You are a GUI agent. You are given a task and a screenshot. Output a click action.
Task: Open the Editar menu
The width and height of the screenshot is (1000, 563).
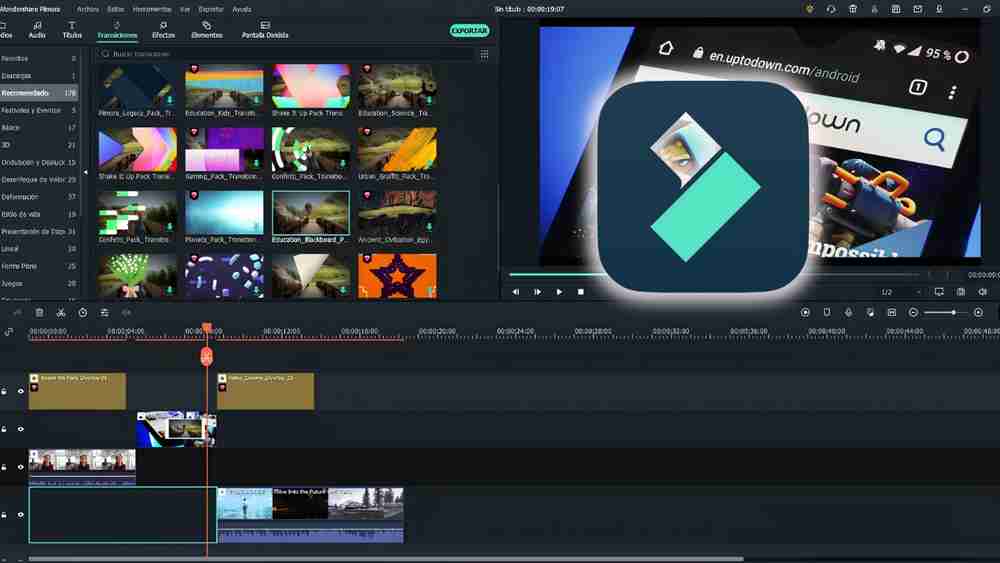115,10
